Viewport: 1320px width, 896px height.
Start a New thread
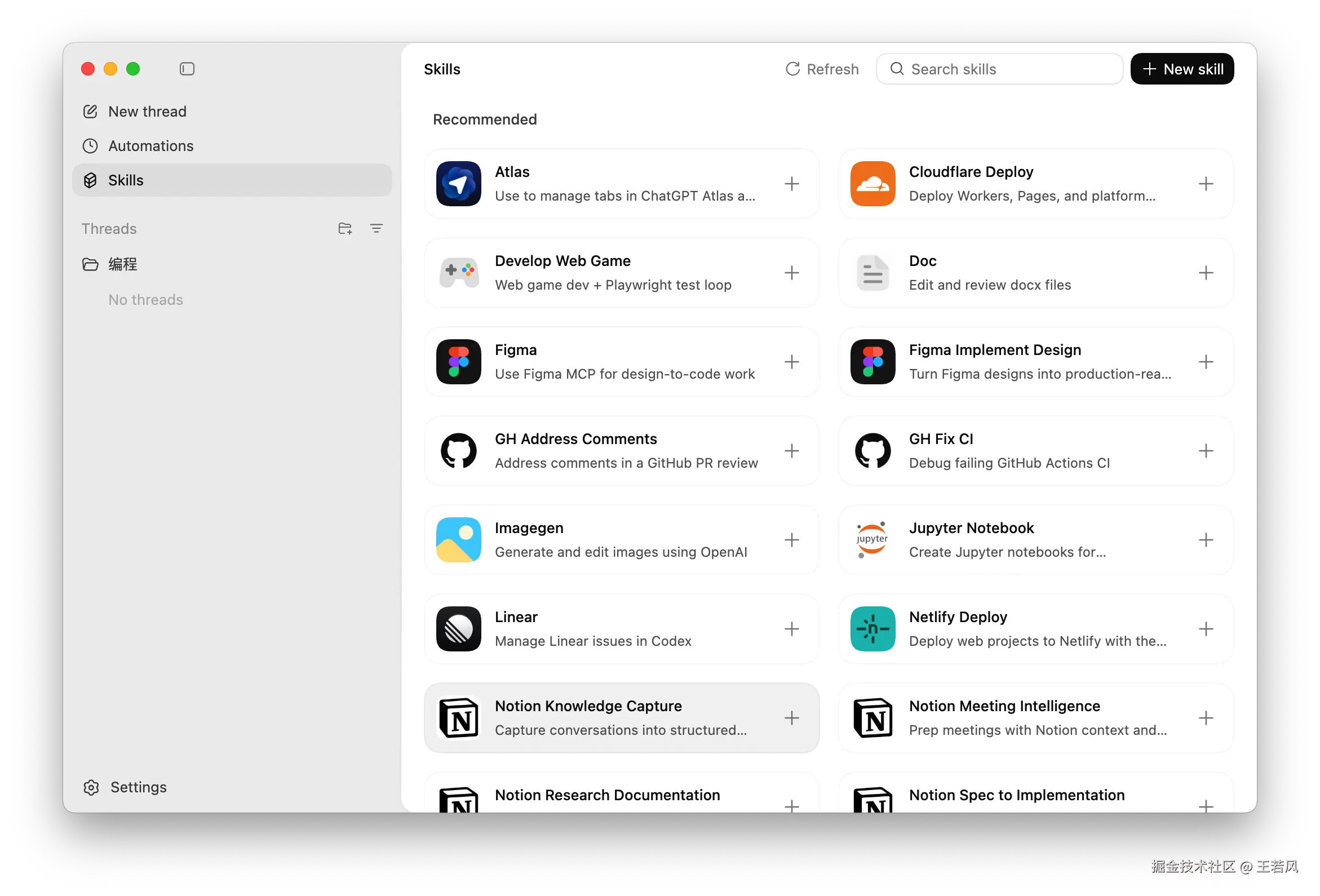tap(147, 111)
